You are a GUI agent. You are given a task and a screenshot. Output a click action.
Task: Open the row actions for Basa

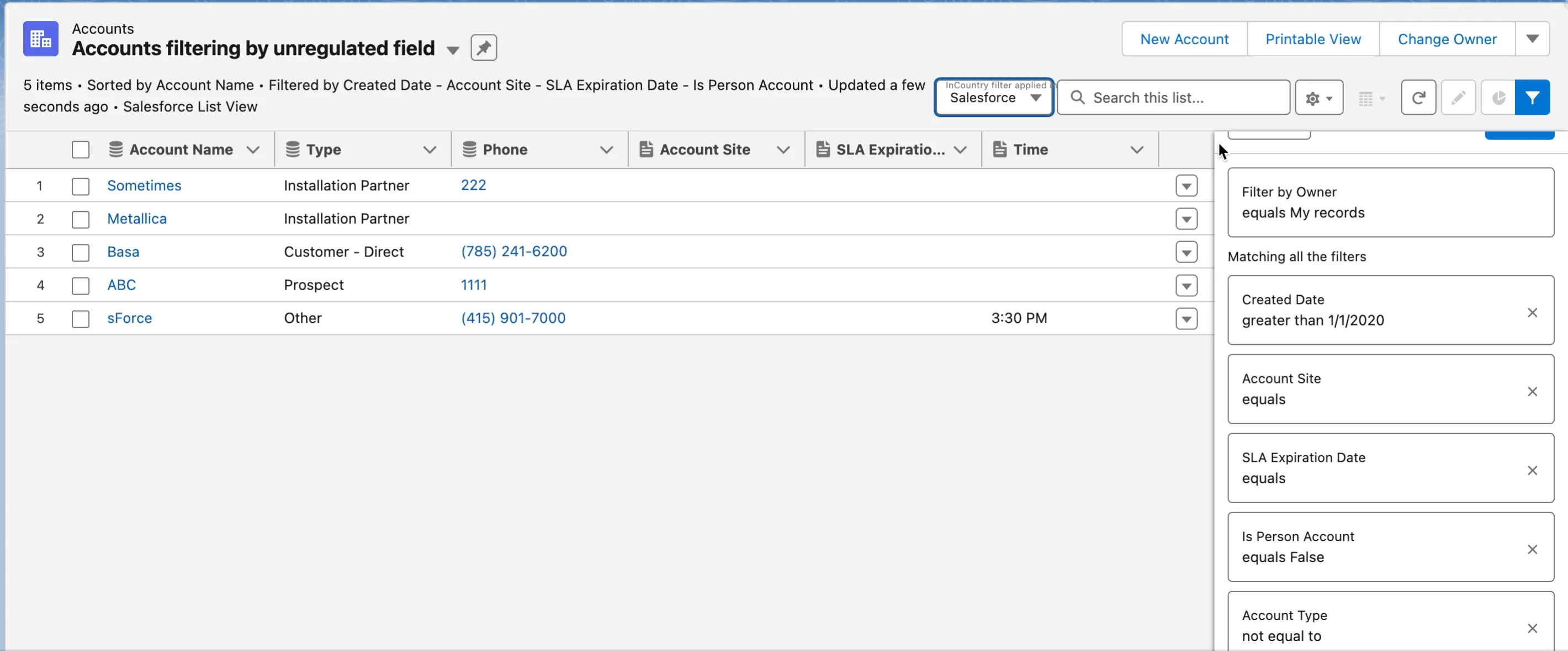[x=1186, y=252]
